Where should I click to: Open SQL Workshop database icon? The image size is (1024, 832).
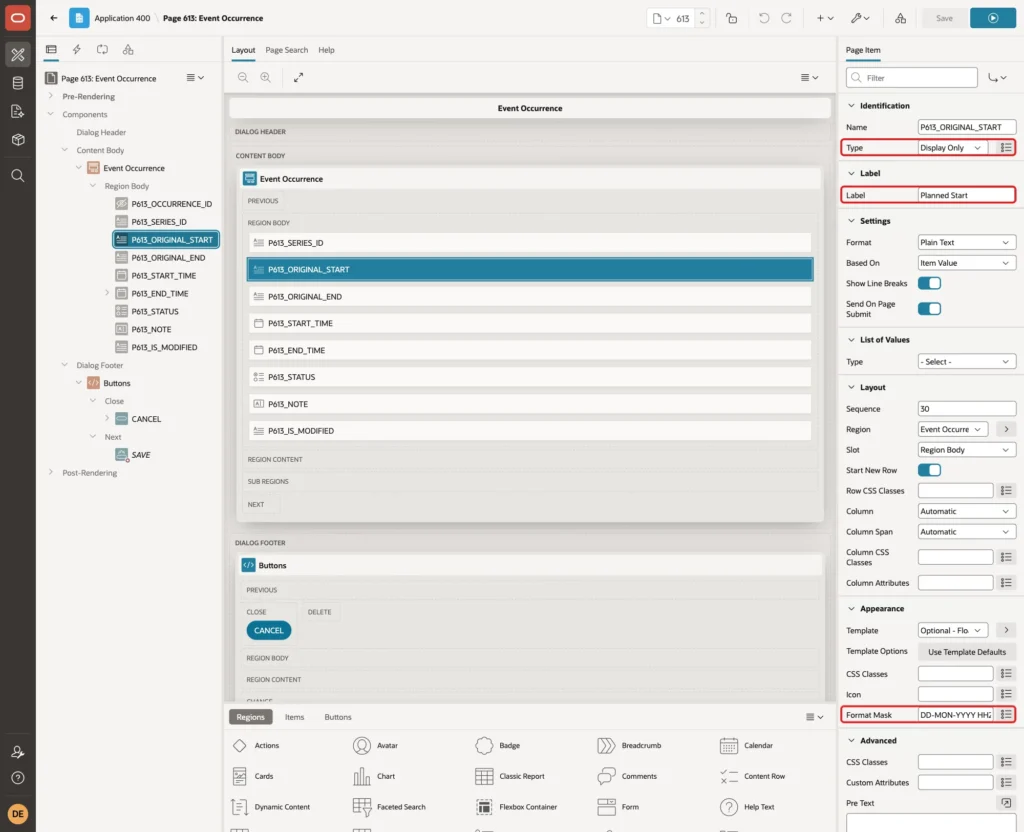pos(18,83)
